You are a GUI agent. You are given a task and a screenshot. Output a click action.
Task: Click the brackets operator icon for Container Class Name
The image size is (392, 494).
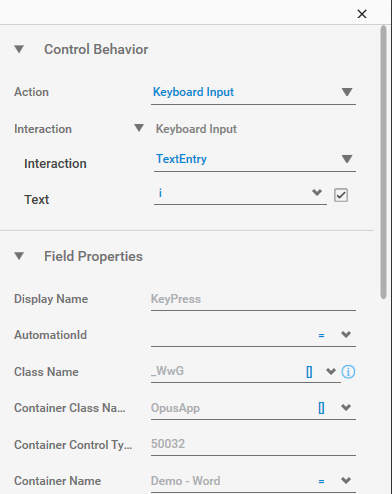point(321,408)
